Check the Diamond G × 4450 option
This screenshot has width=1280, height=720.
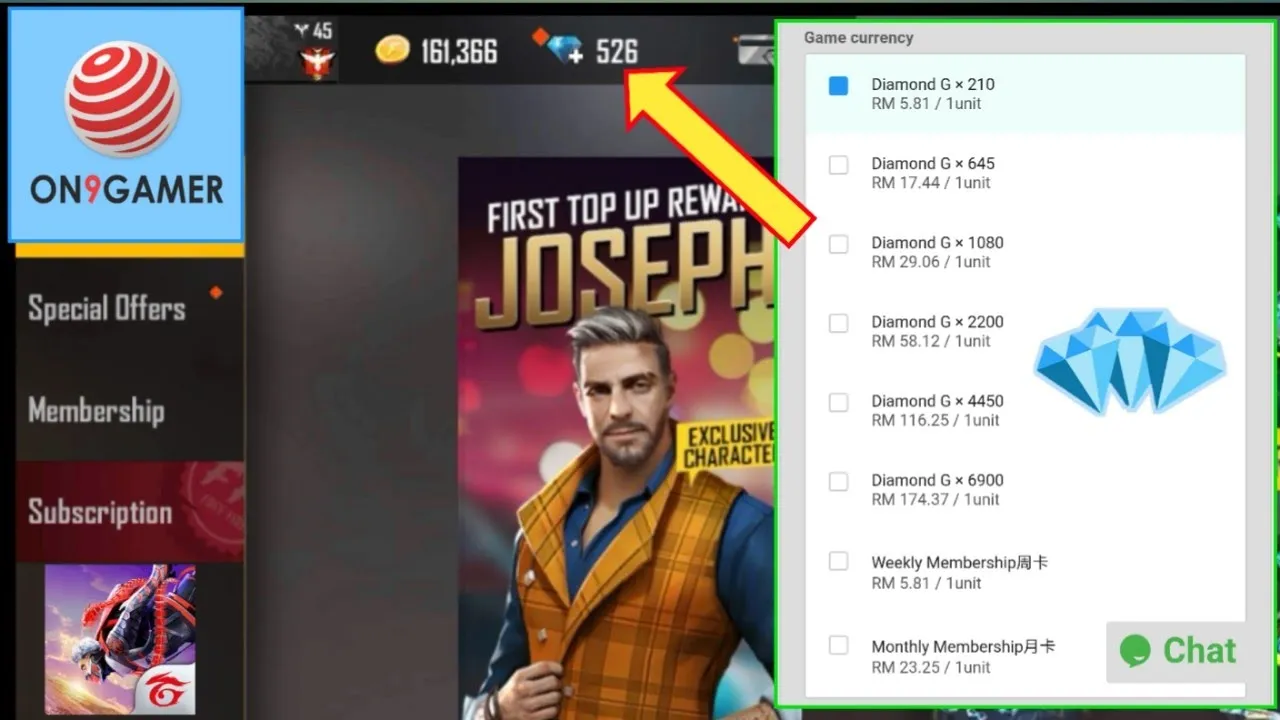(838, 402)
